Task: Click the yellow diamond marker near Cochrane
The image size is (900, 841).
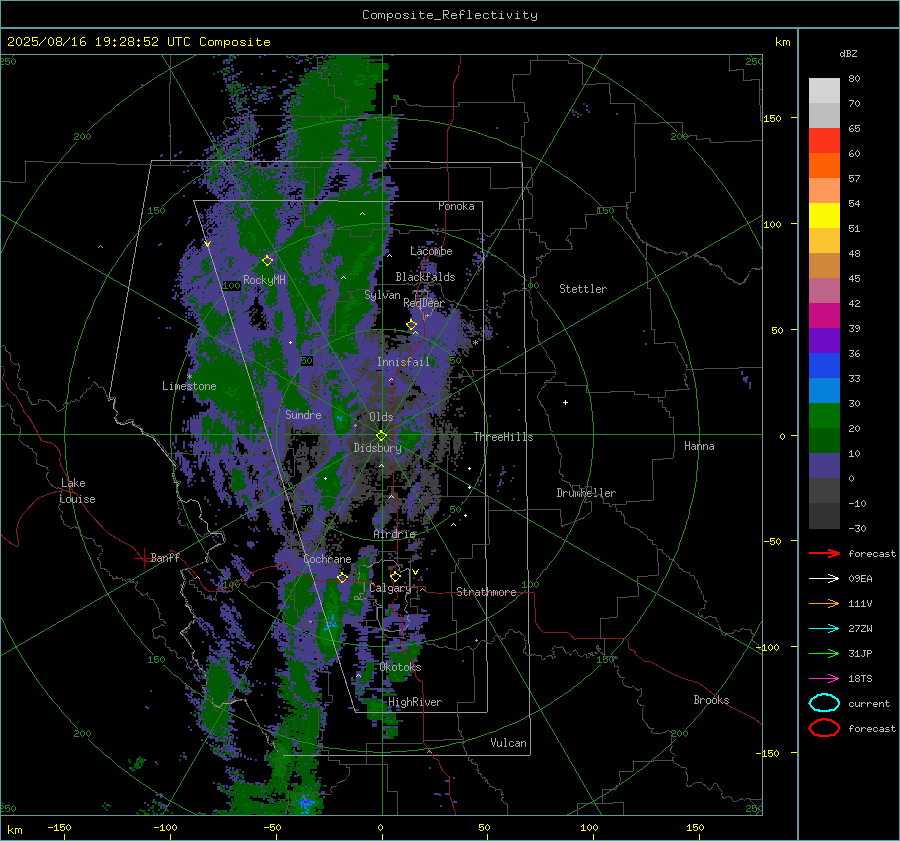Action: pos(342,578)
